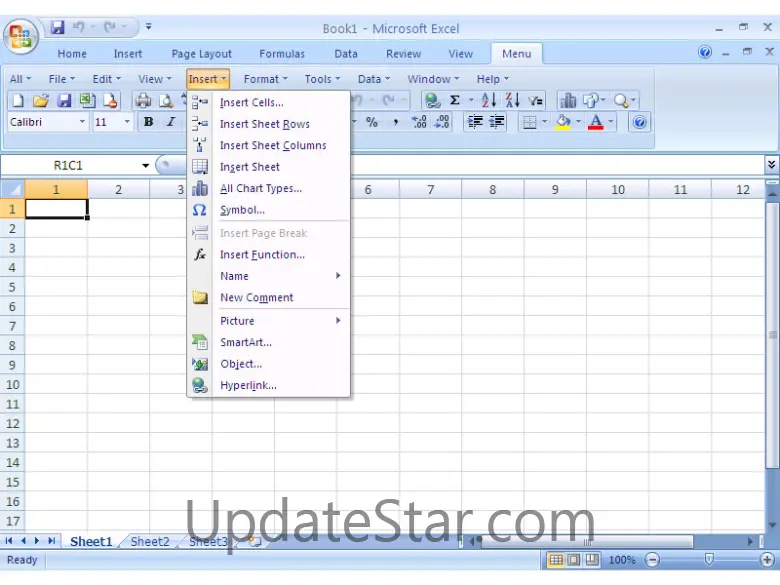The width and height of the screenshot is (780, 585).
Task: Click ribbon help question mark icon
Action: click(x=705, y=52)
